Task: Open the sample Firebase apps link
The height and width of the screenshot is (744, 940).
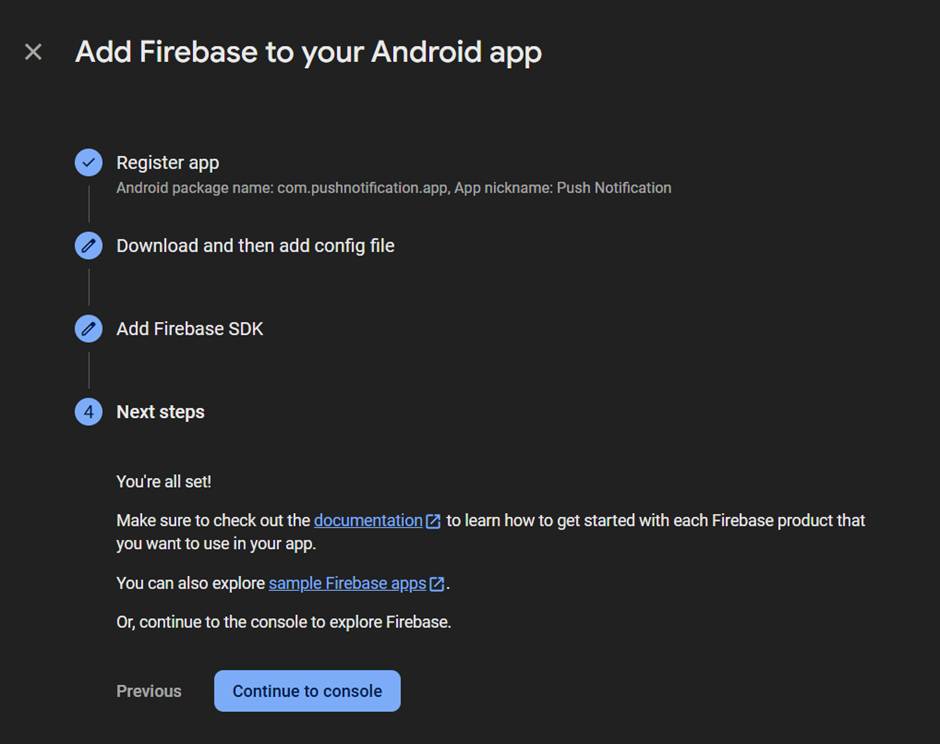Action: click(x=347, y=583)
